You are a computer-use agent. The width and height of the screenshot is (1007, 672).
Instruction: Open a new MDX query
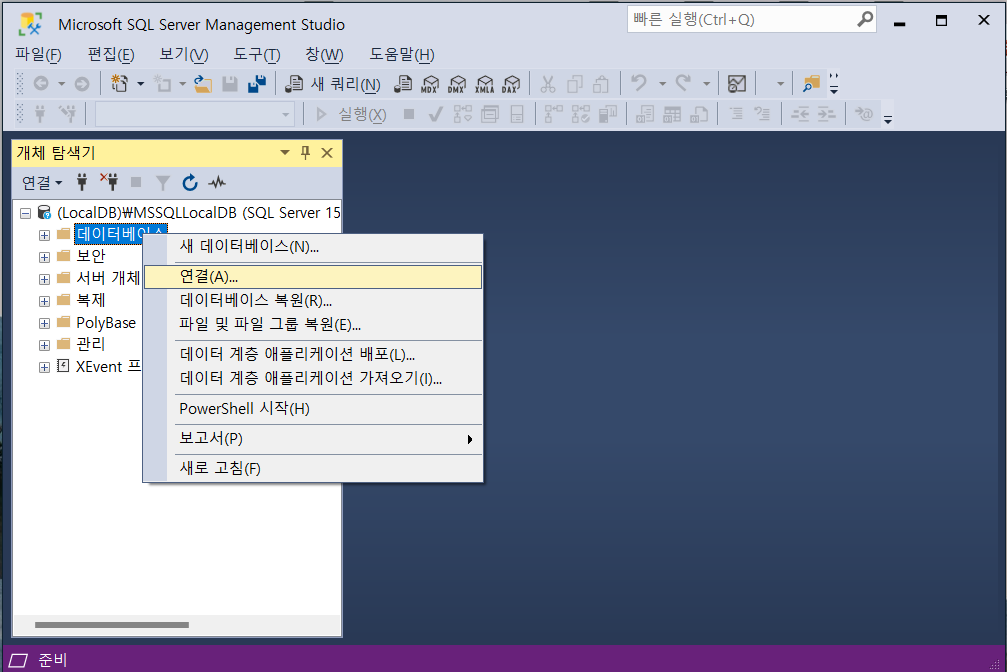430,84
